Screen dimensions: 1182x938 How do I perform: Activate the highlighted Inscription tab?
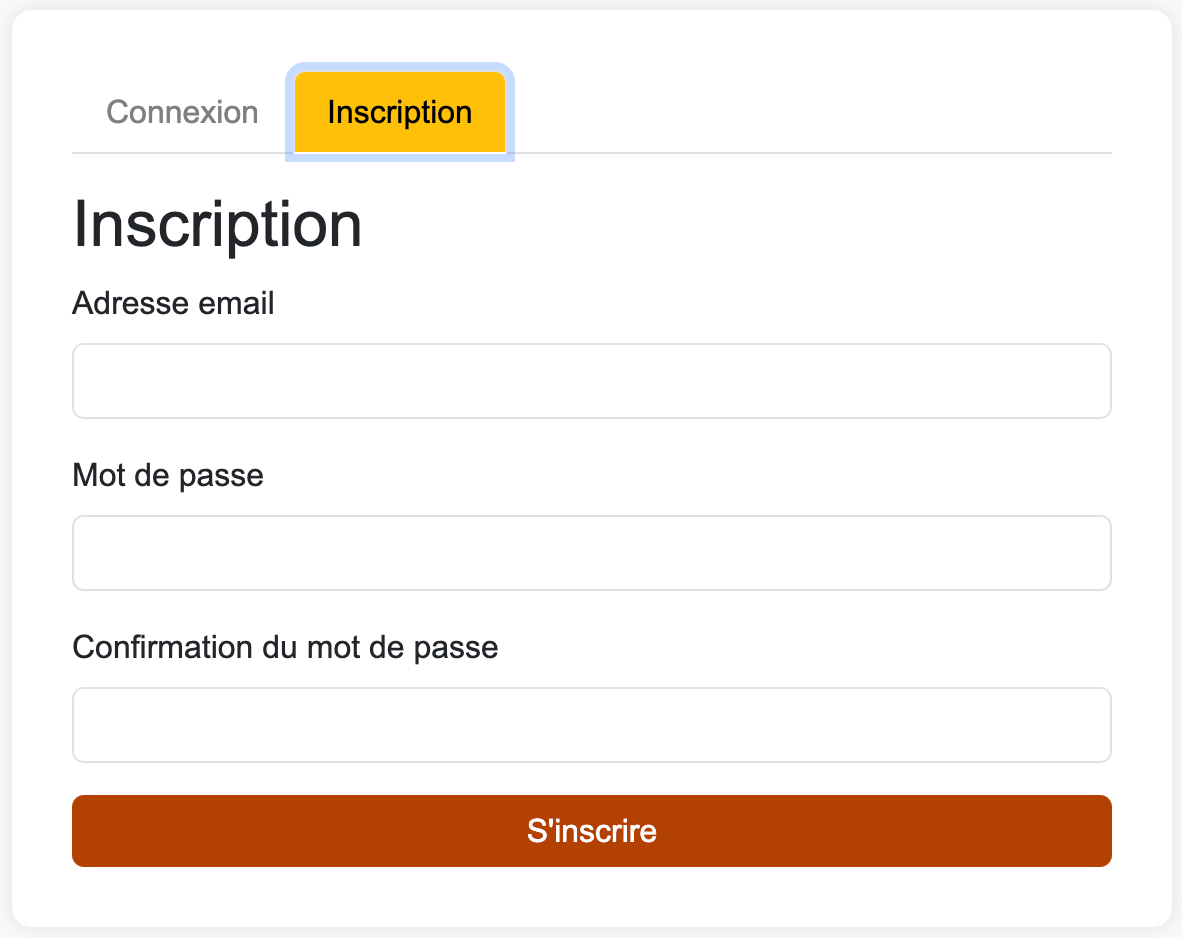[399, 112]
